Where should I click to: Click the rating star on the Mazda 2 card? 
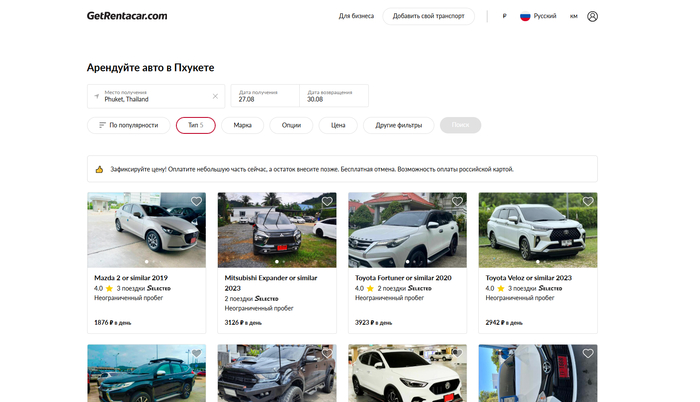pos(109,289)
